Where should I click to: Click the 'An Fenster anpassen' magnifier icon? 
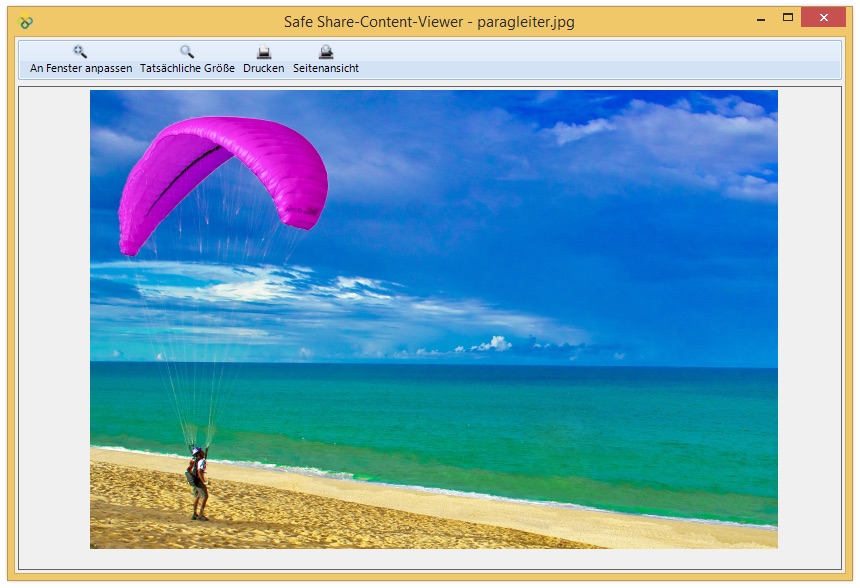coord(80,52)
